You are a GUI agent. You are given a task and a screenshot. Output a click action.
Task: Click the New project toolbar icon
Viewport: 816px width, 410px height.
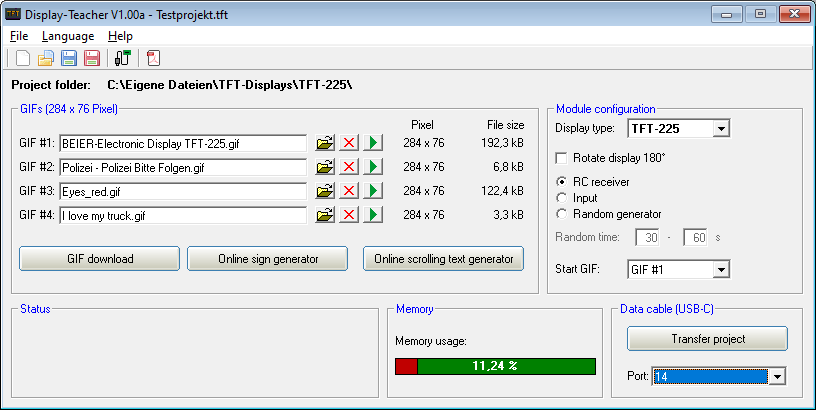[x=23, y=58]
